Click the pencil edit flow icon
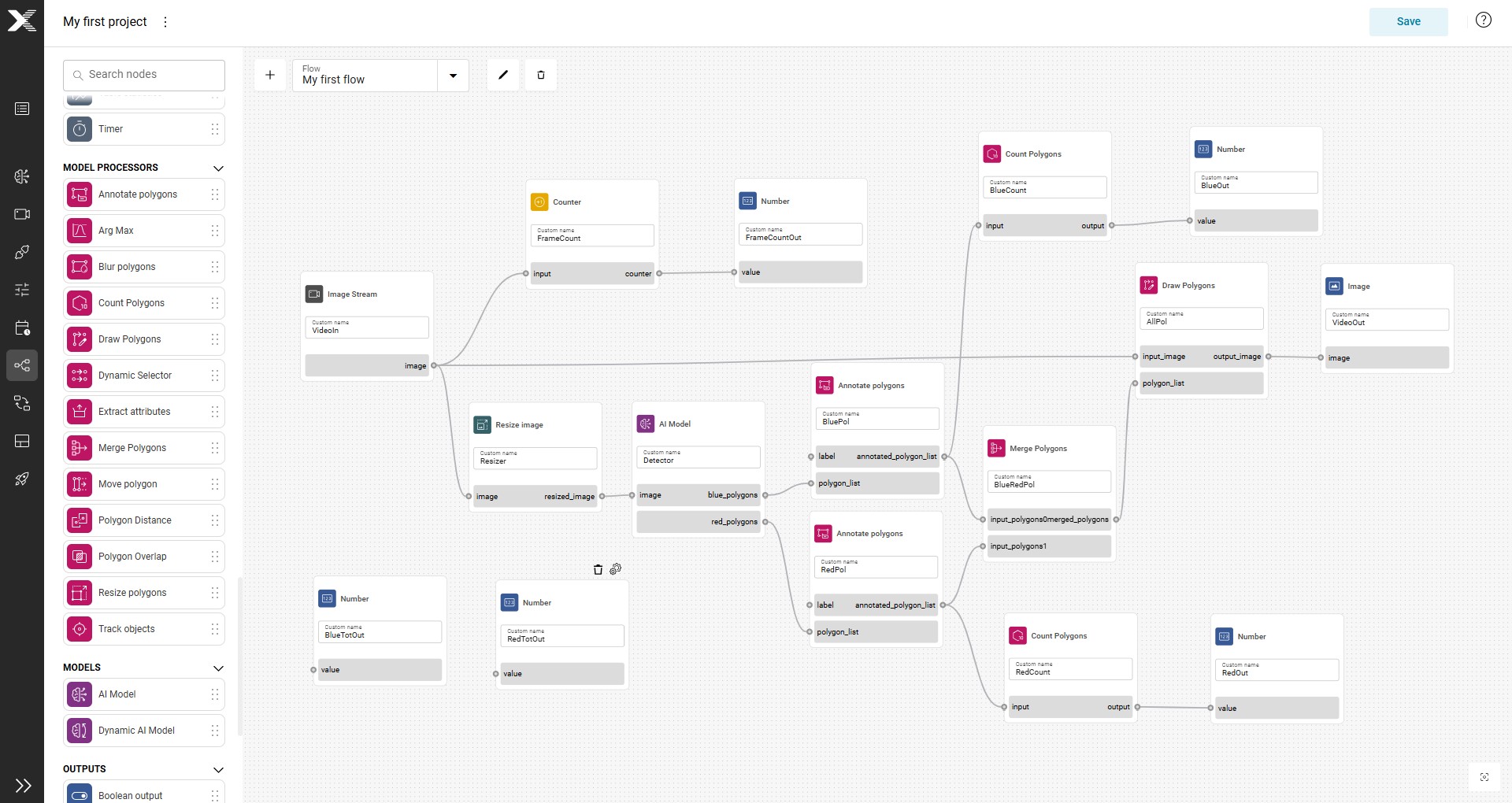 click(x=503, y=75)
